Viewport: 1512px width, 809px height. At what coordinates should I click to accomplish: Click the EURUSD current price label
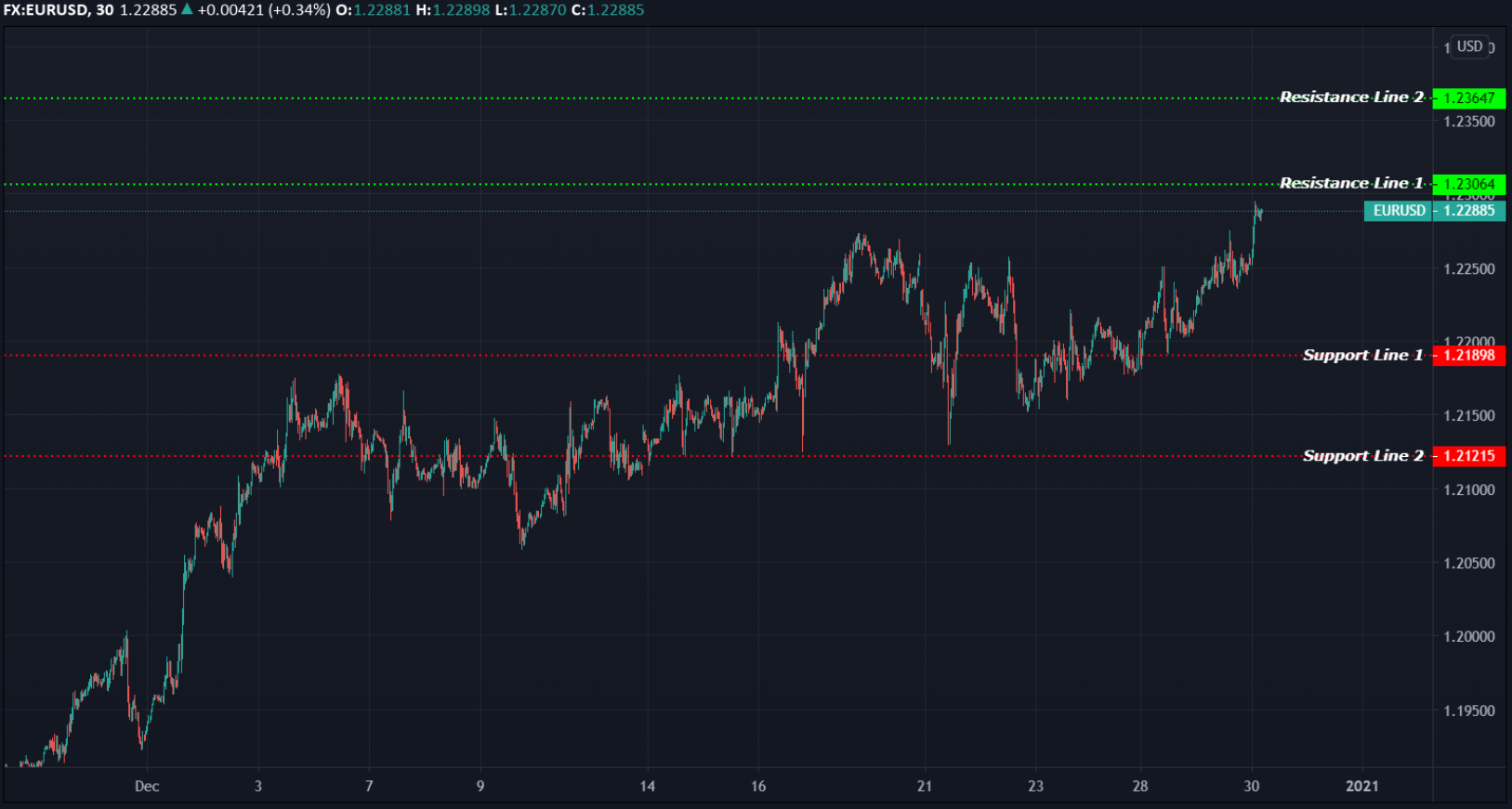[1399, 211]
